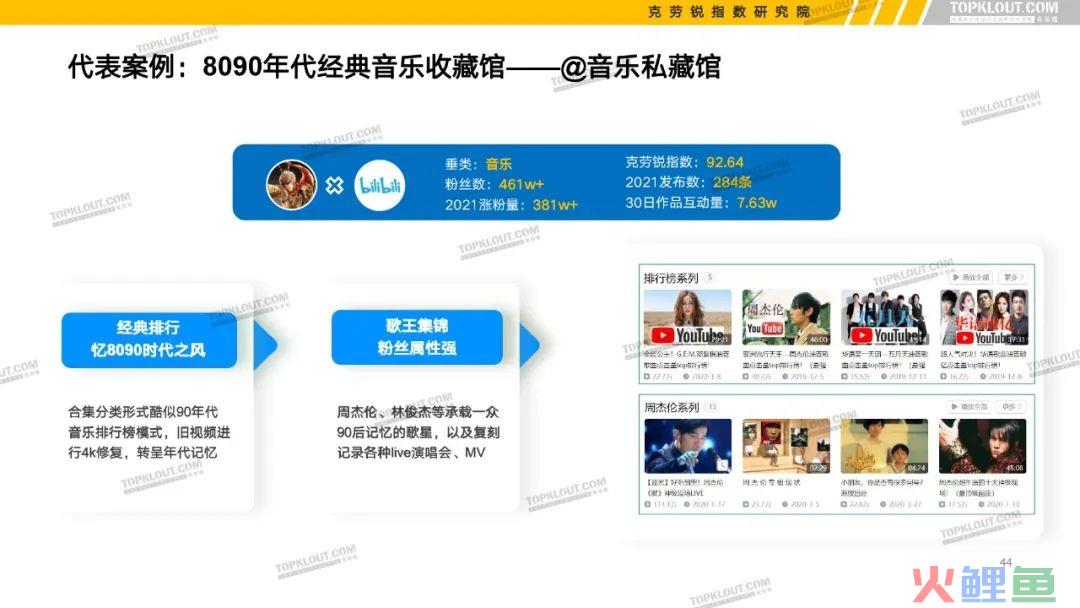Click the 2021涨粉量：381w+ stat

(x=511, y=205)
